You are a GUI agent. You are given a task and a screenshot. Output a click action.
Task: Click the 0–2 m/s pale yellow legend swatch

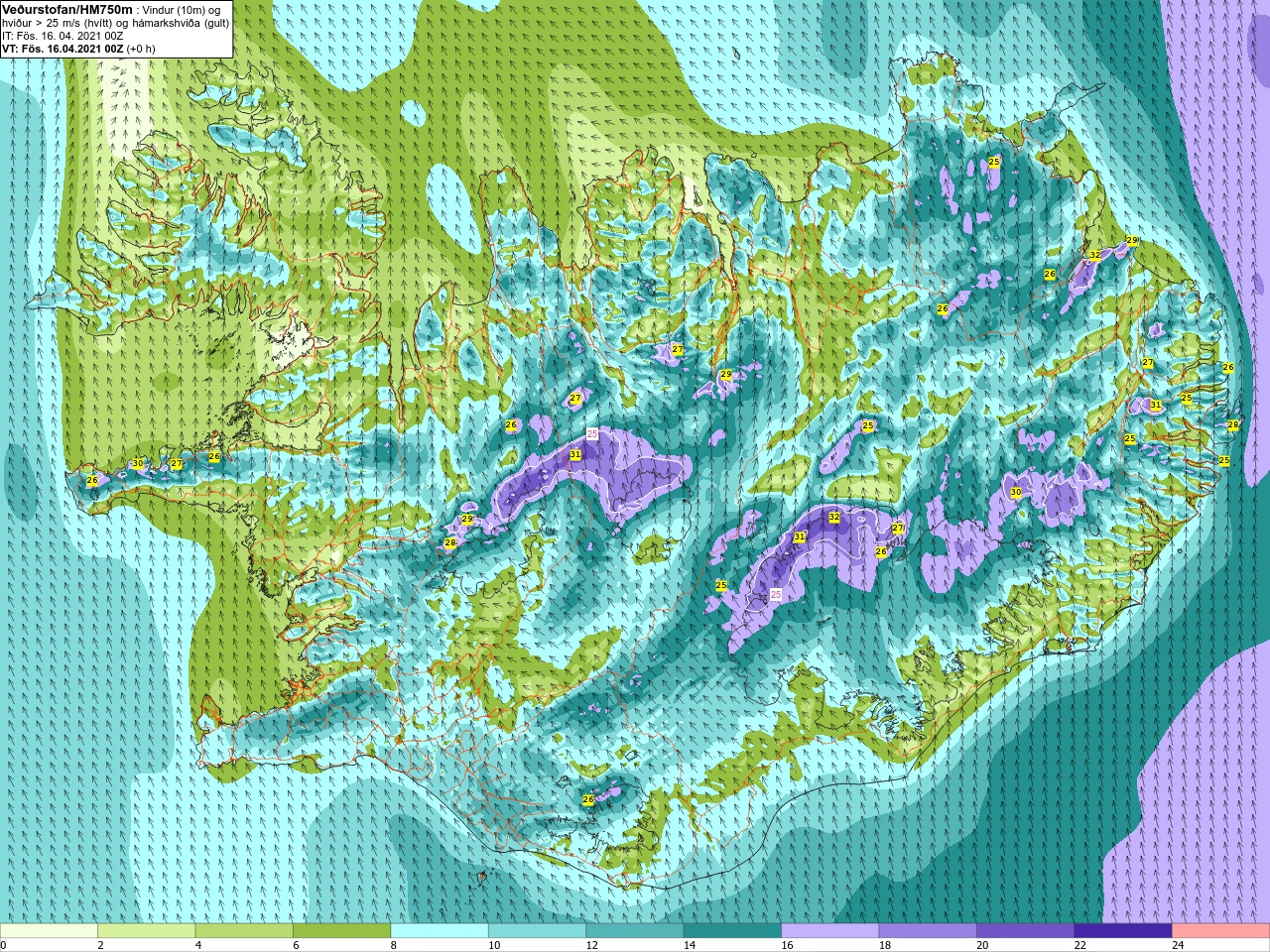point(50,931)
